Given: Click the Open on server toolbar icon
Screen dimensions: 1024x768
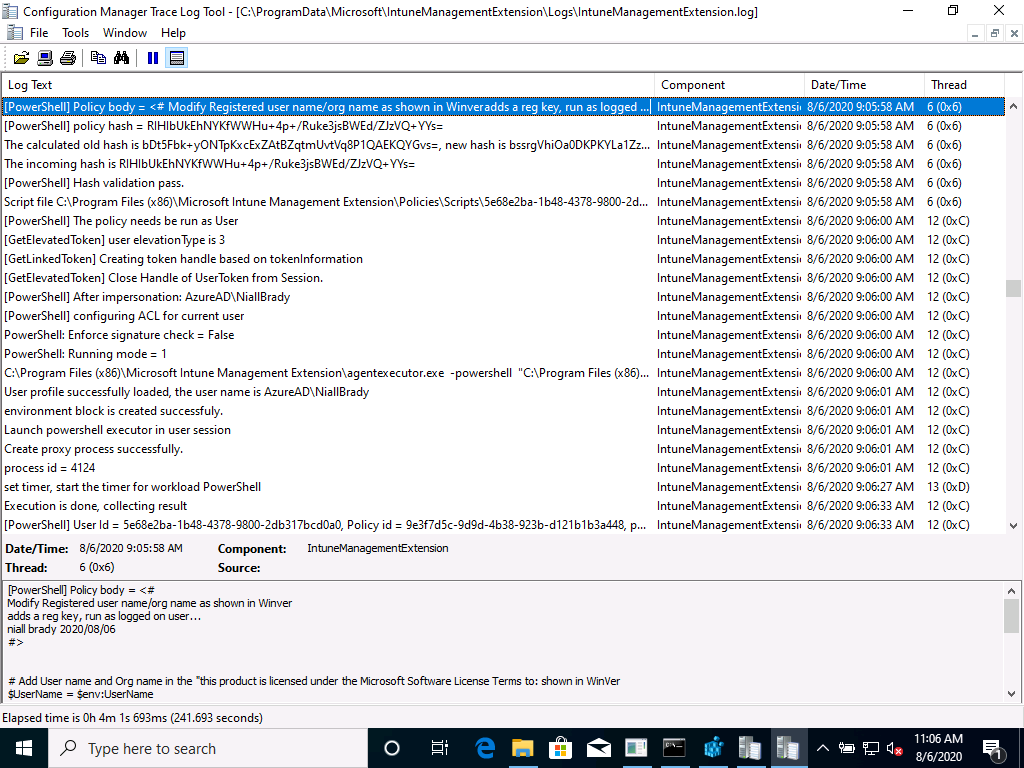Looking at the screenshot, I should point(44,58).
